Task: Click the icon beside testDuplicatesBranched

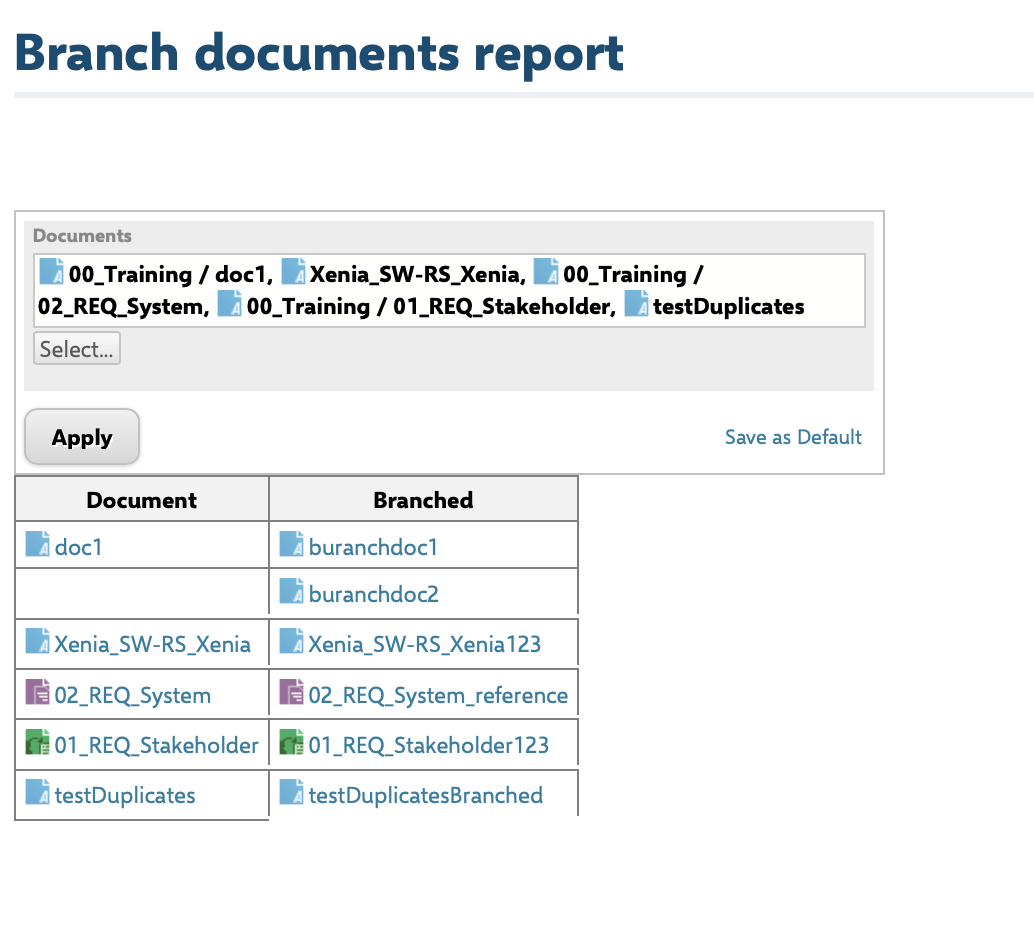Action: click(291, 792)
